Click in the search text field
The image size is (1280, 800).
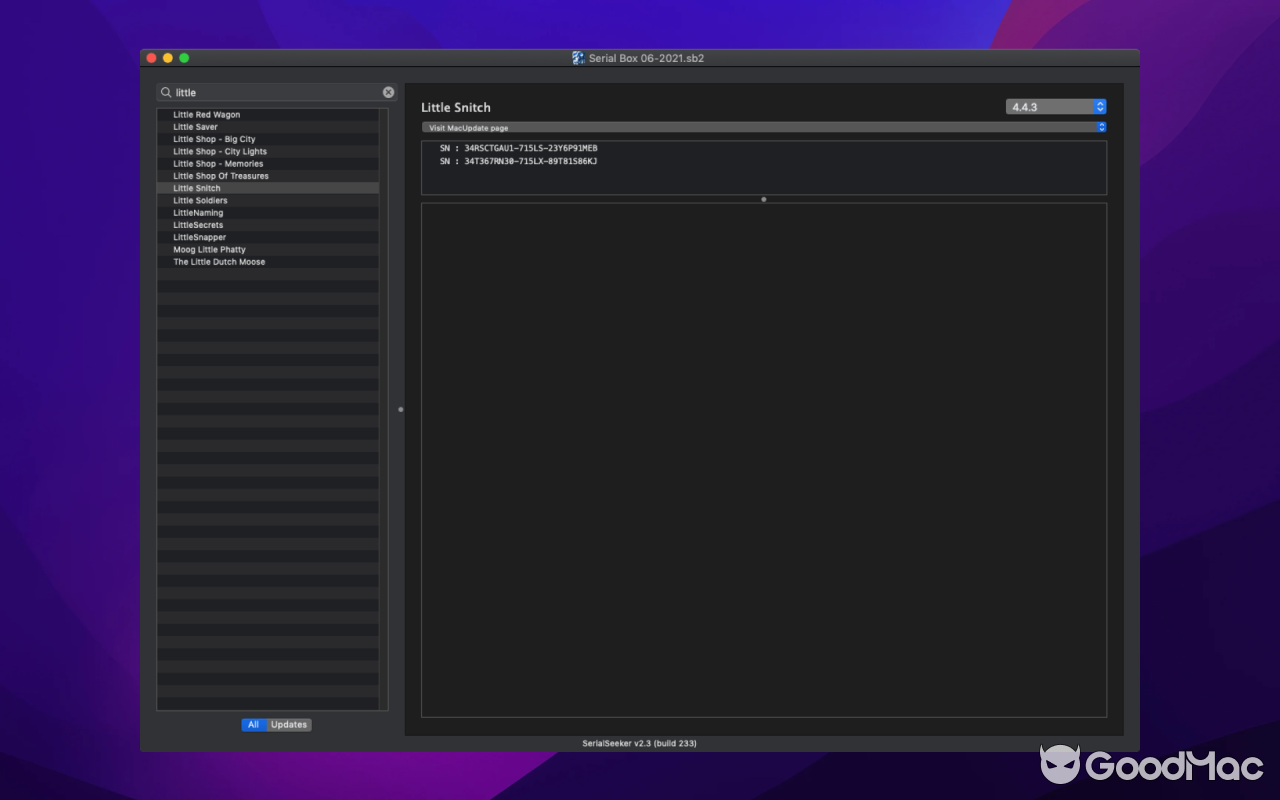click(x=275, y=92)
